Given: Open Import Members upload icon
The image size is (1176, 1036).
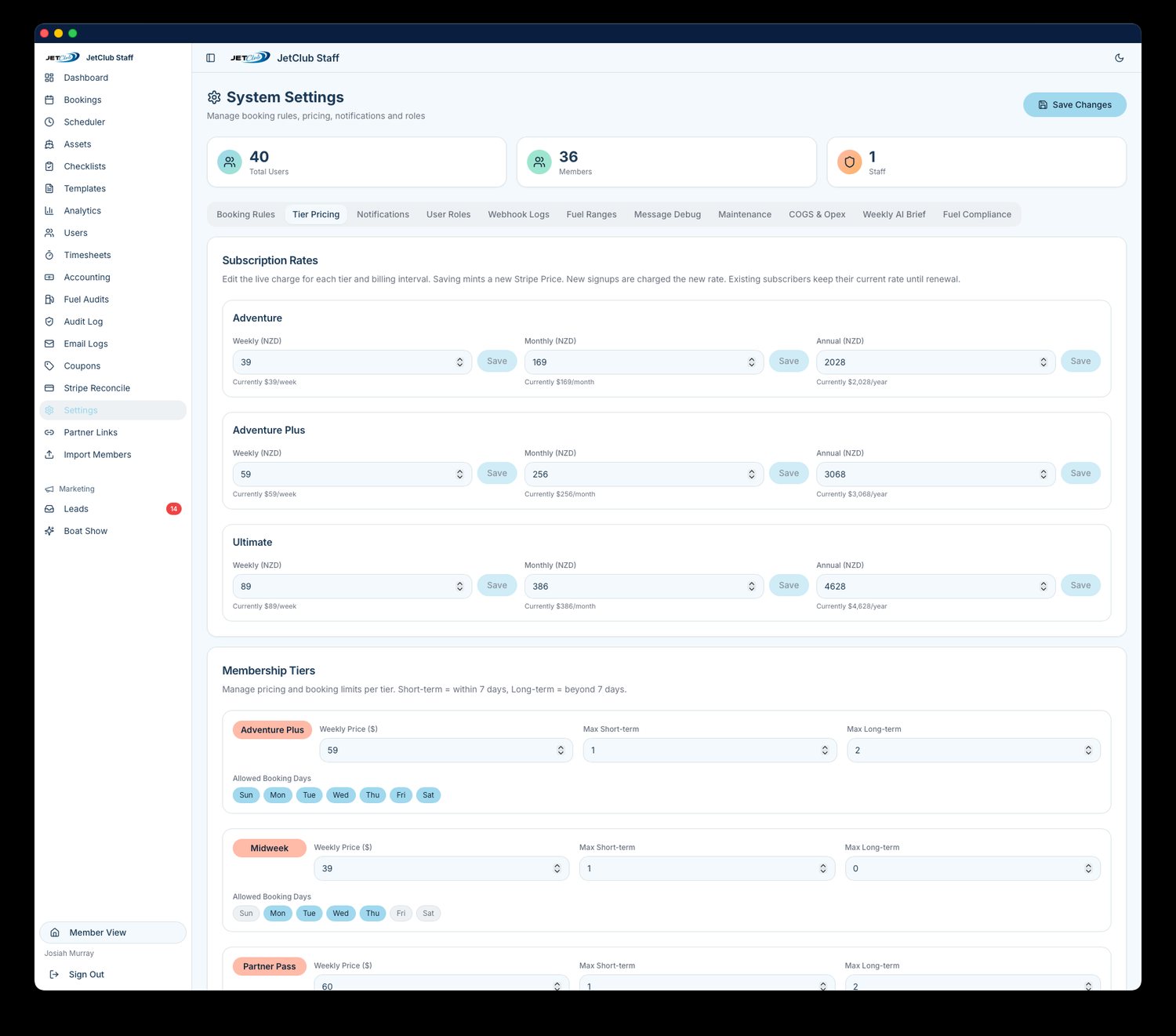Looking at the screenshot, I should 49,455.
